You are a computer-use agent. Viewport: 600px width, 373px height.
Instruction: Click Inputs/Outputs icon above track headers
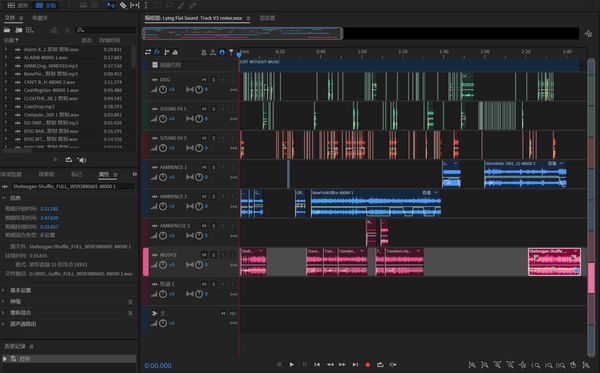148,52
